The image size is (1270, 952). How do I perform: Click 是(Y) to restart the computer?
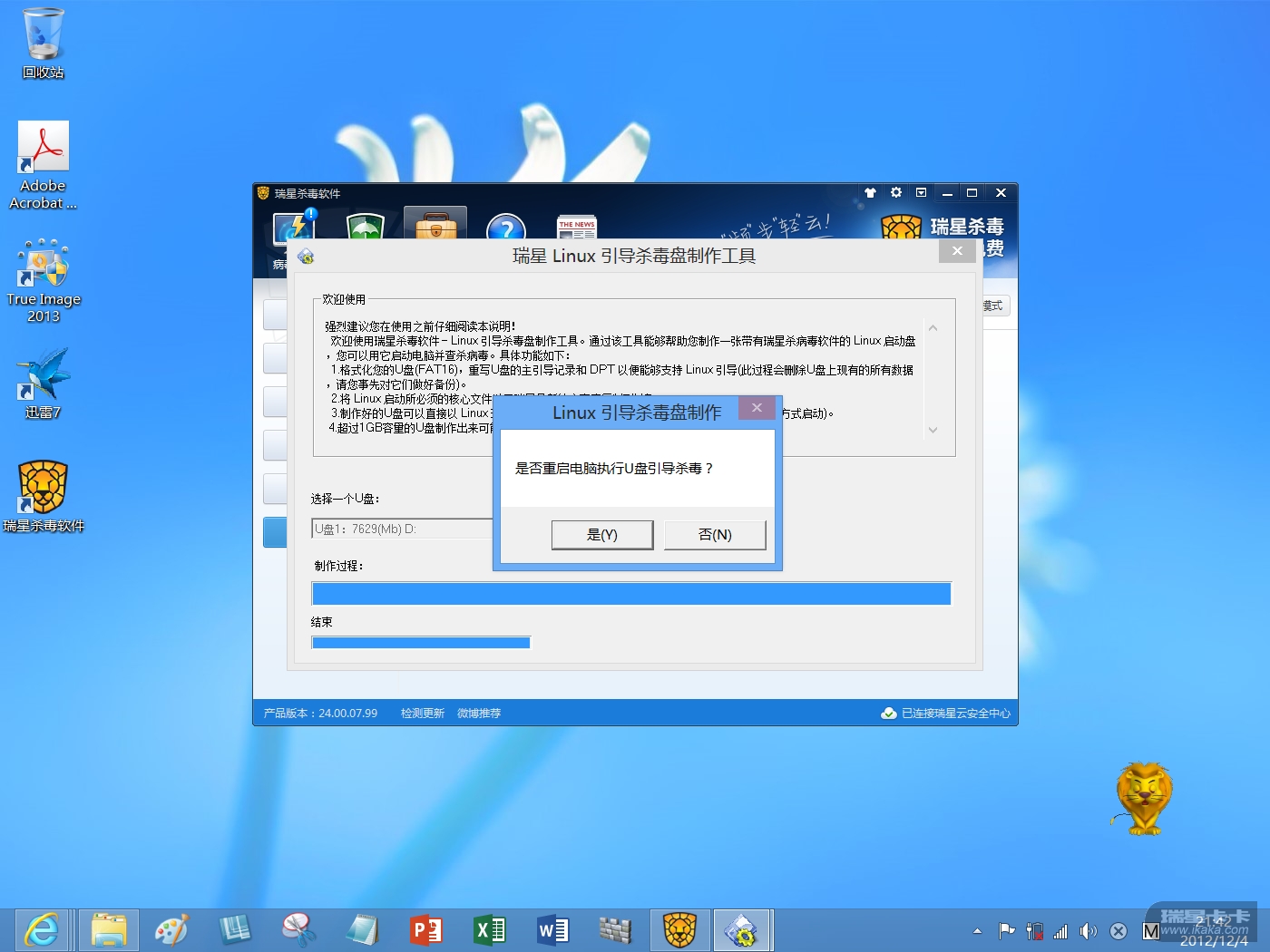(602, 535)
